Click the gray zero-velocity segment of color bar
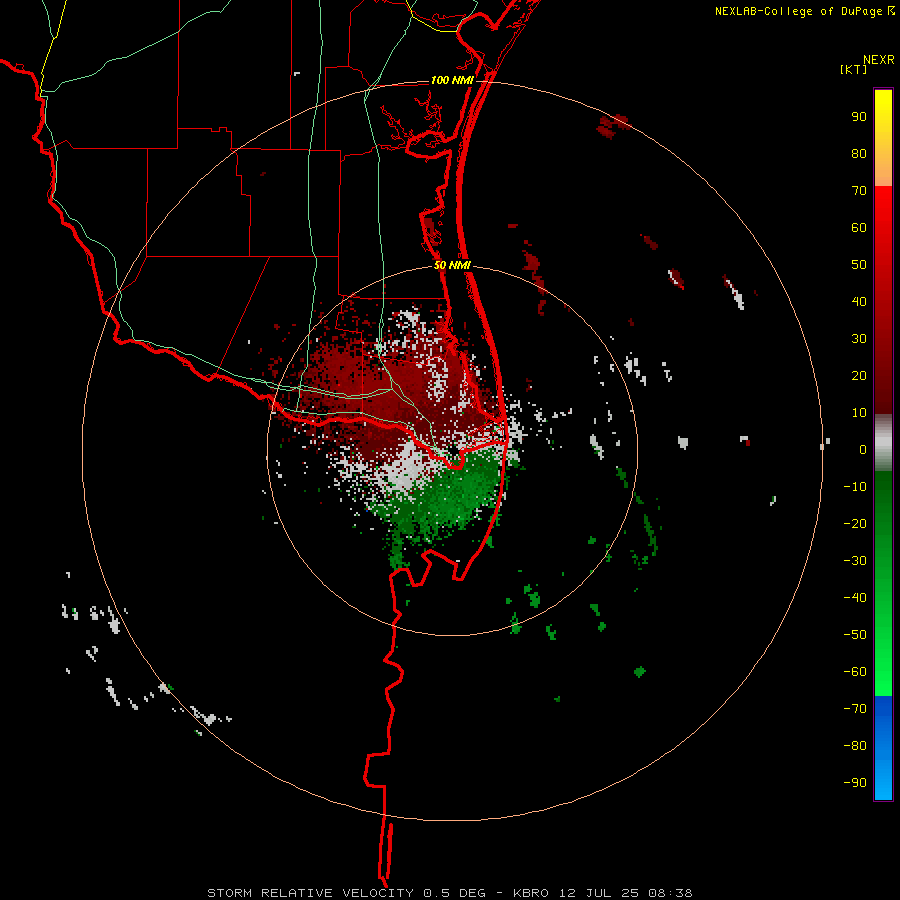 click(x=883, y=443)
